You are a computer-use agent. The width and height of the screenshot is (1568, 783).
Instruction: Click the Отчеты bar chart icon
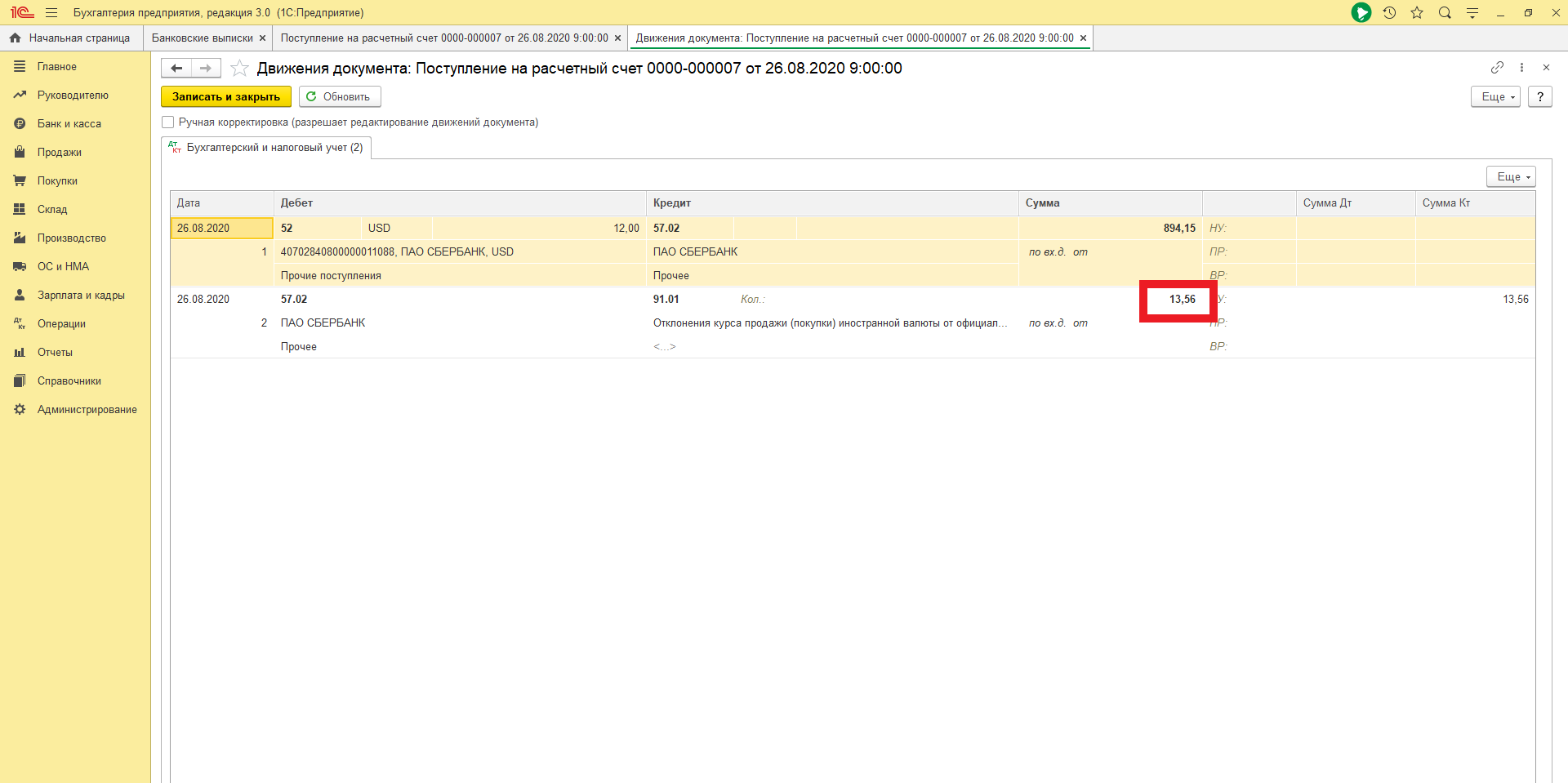20,352
